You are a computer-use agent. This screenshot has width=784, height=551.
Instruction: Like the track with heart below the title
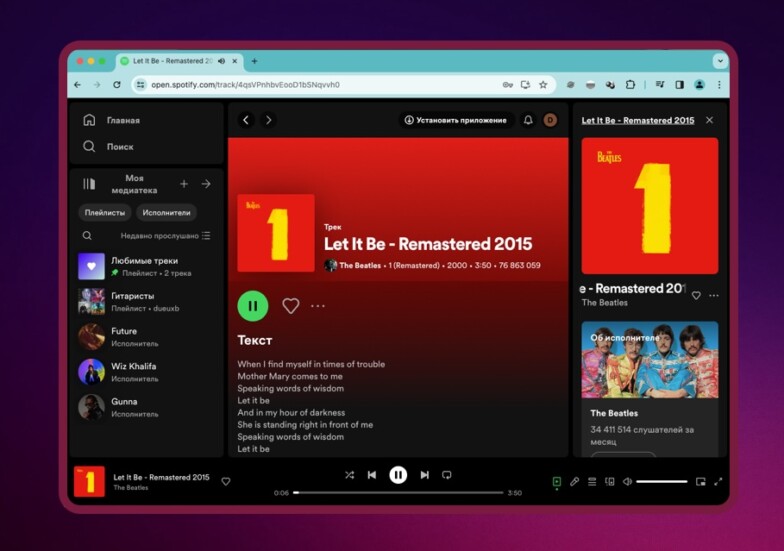[x=290, y=306]
